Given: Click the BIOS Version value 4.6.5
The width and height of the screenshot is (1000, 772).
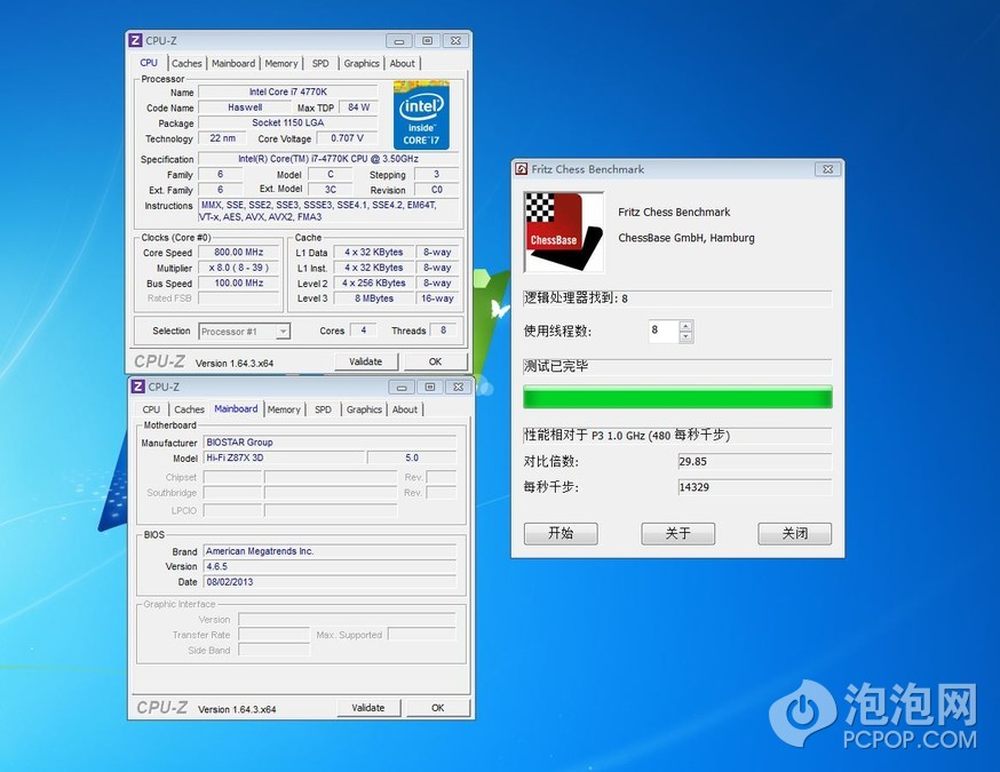Looking at the screenshot, I should (330, 567).
